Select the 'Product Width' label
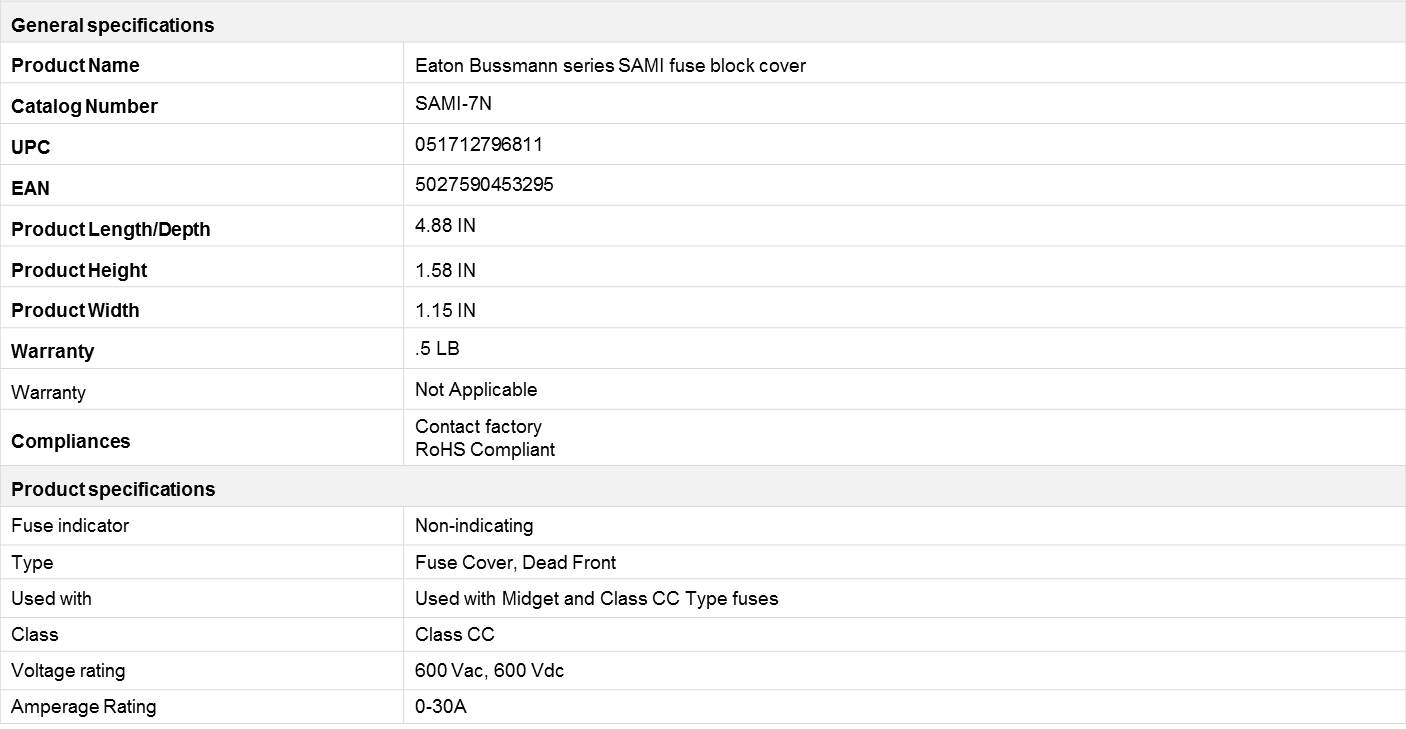Viewport: 1406px width, 729px height. click(75, 311)
